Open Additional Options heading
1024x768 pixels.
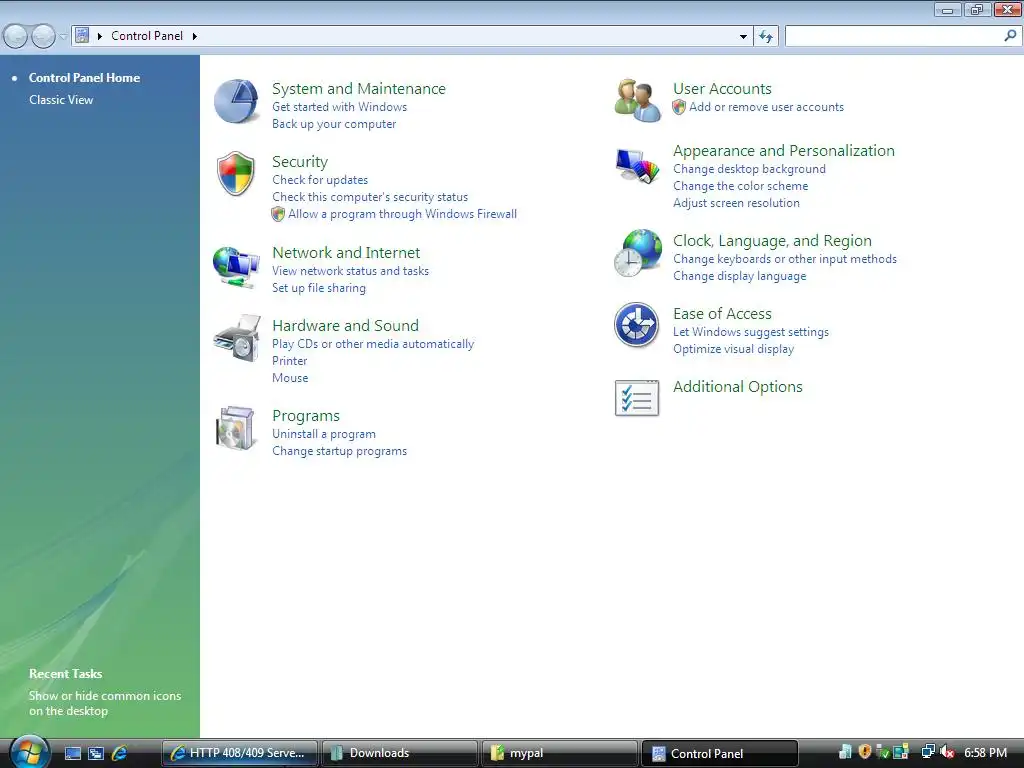pos(738,387)
